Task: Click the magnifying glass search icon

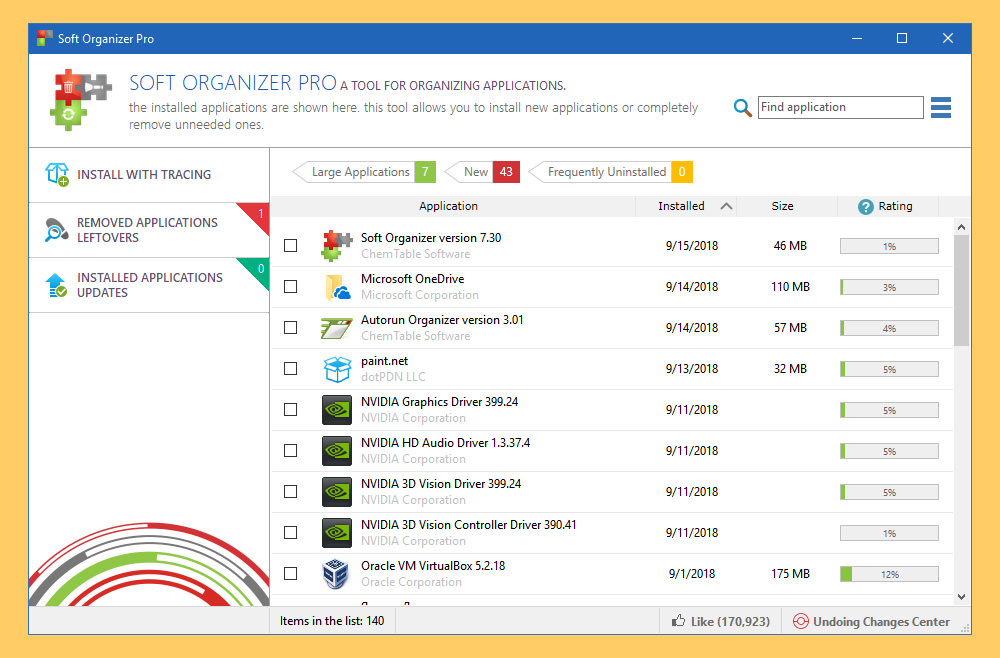Action: [742, 107]
